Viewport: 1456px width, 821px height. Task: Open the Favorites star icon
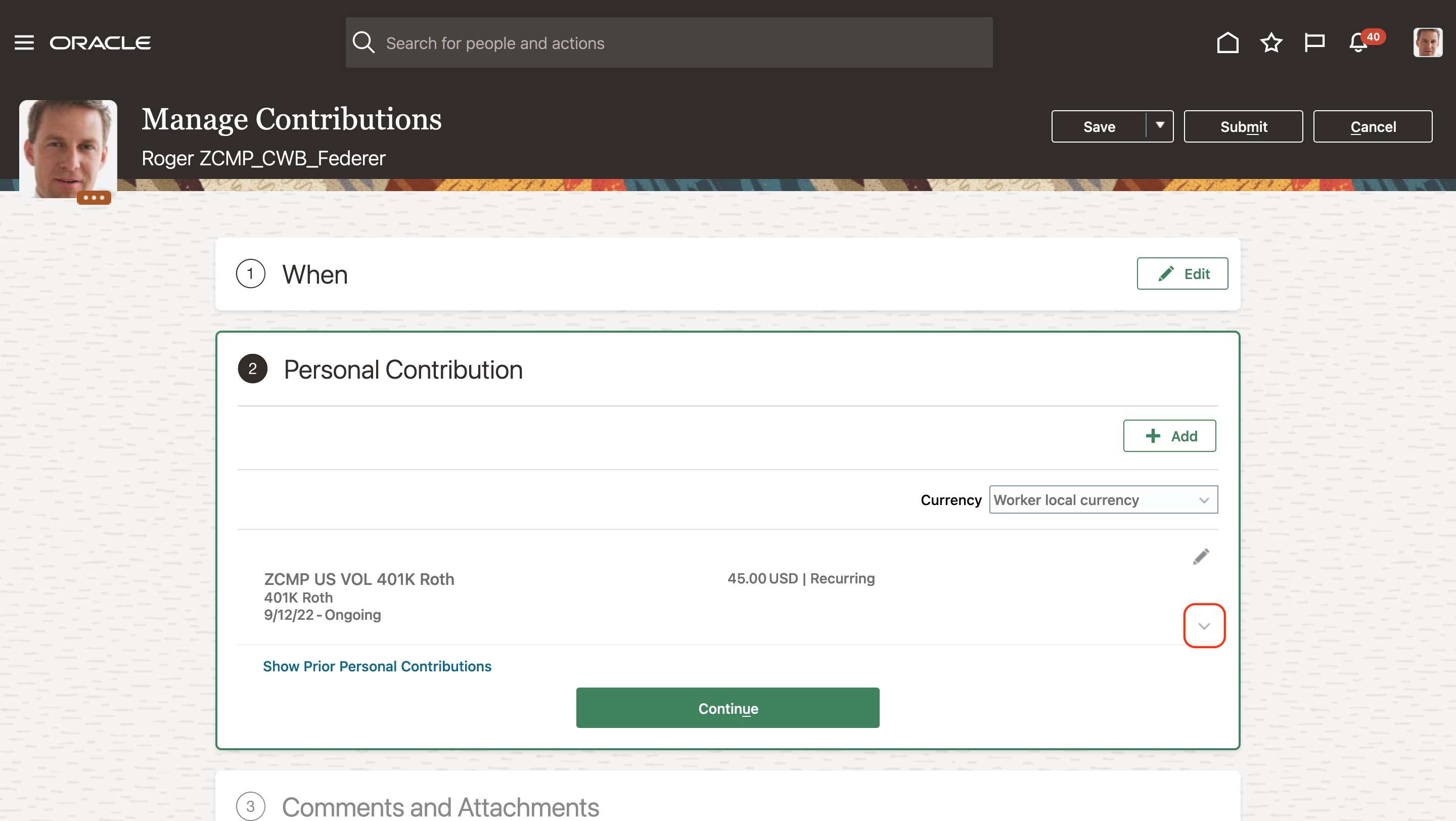coord(1270,43)
